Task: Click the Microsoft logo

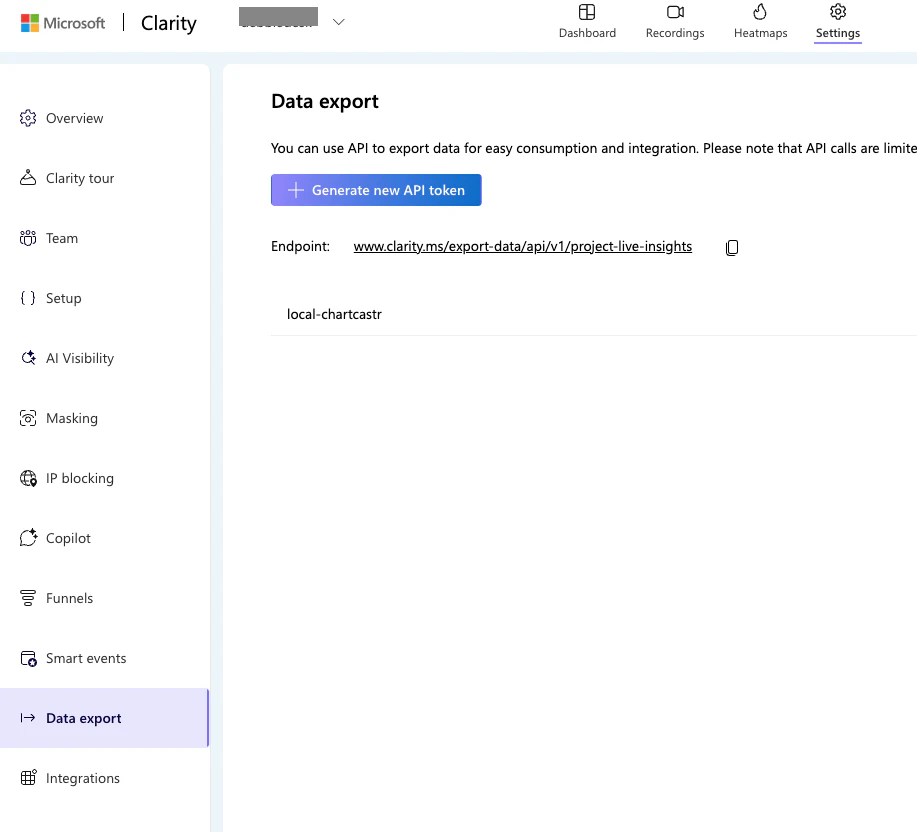Action: 63,23
